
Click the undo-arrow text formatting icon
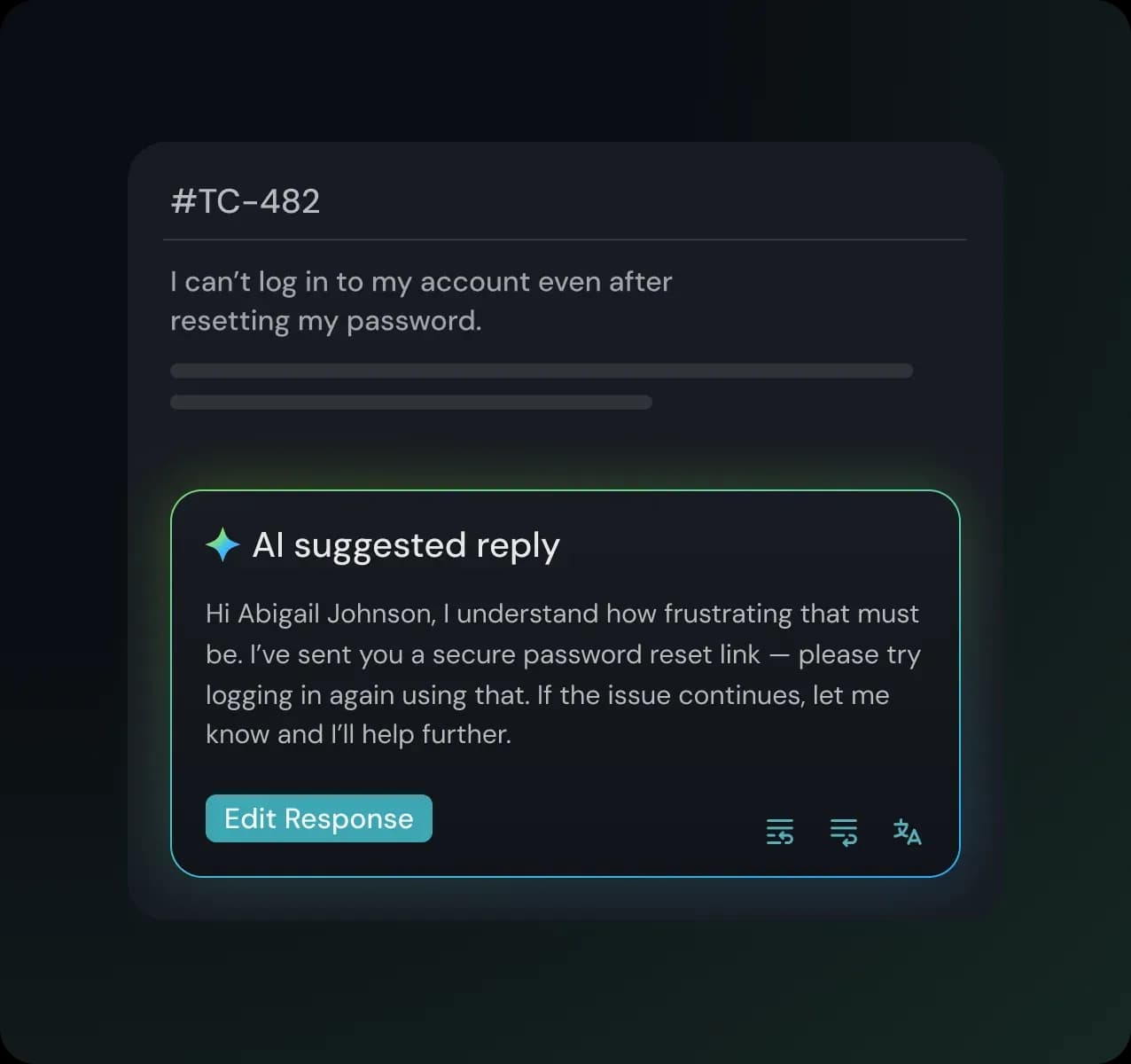coord(779,832)
